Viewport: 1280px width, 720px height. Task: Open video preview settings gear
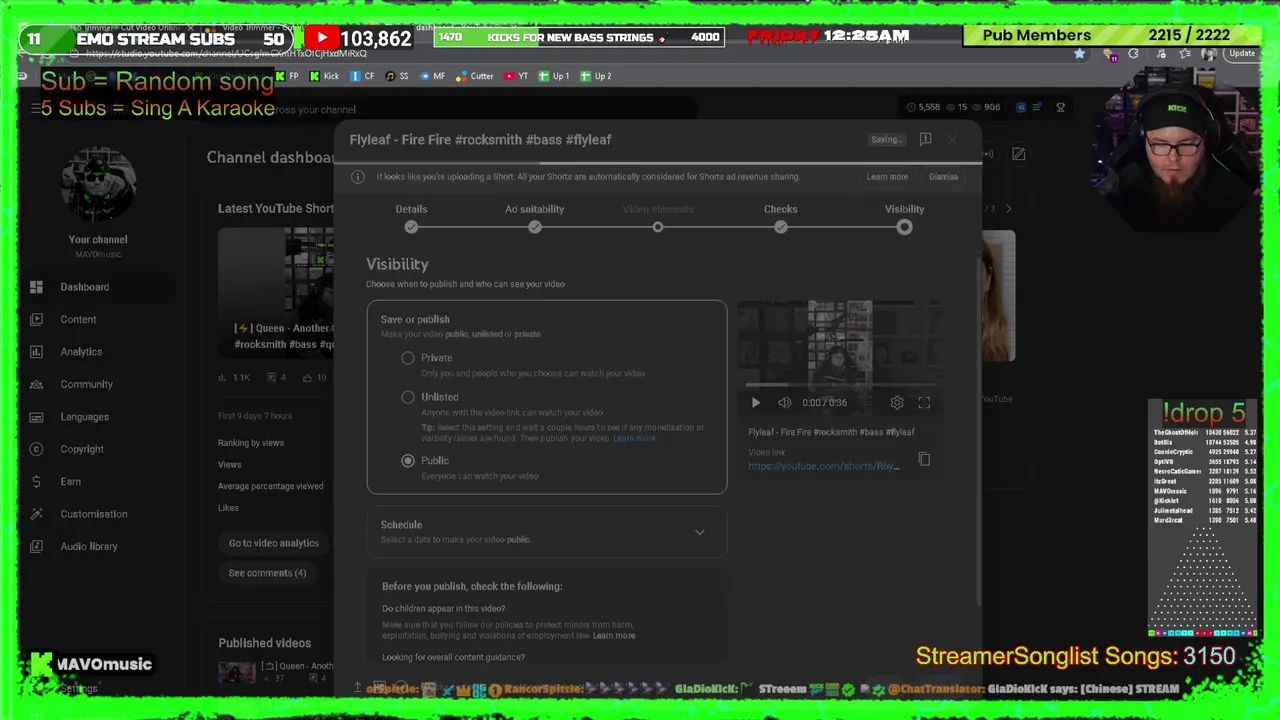pos(897,403)
